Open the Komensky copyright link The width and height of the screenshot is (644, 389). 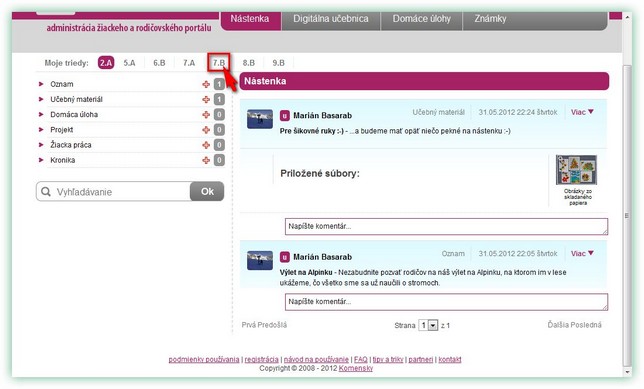(x=356, y=368)
